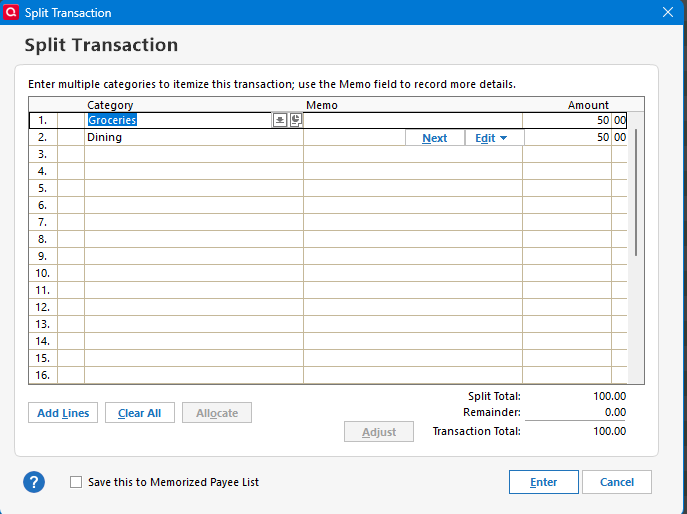Click row number 16. in split list
687x514 pixels.
42,375
